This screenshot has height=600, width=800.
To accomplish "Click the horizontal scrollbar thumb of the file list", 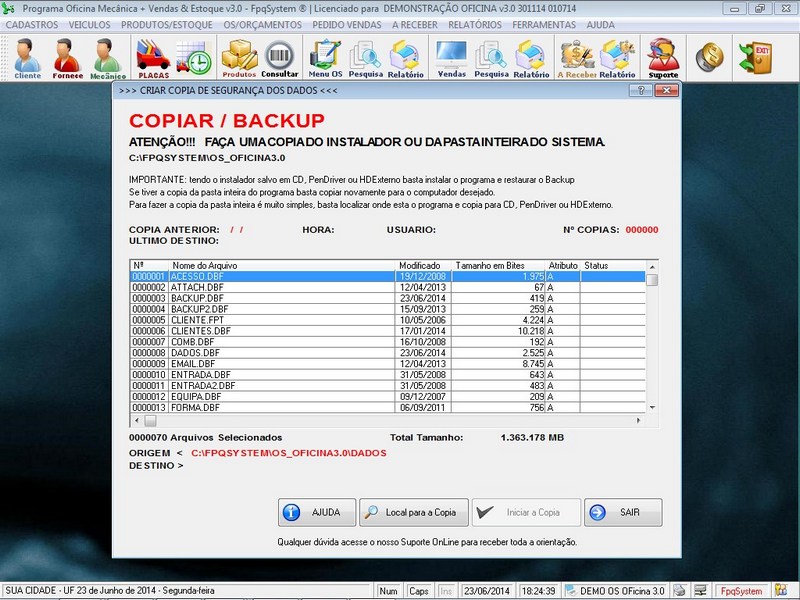I will (x=151, y=421).
